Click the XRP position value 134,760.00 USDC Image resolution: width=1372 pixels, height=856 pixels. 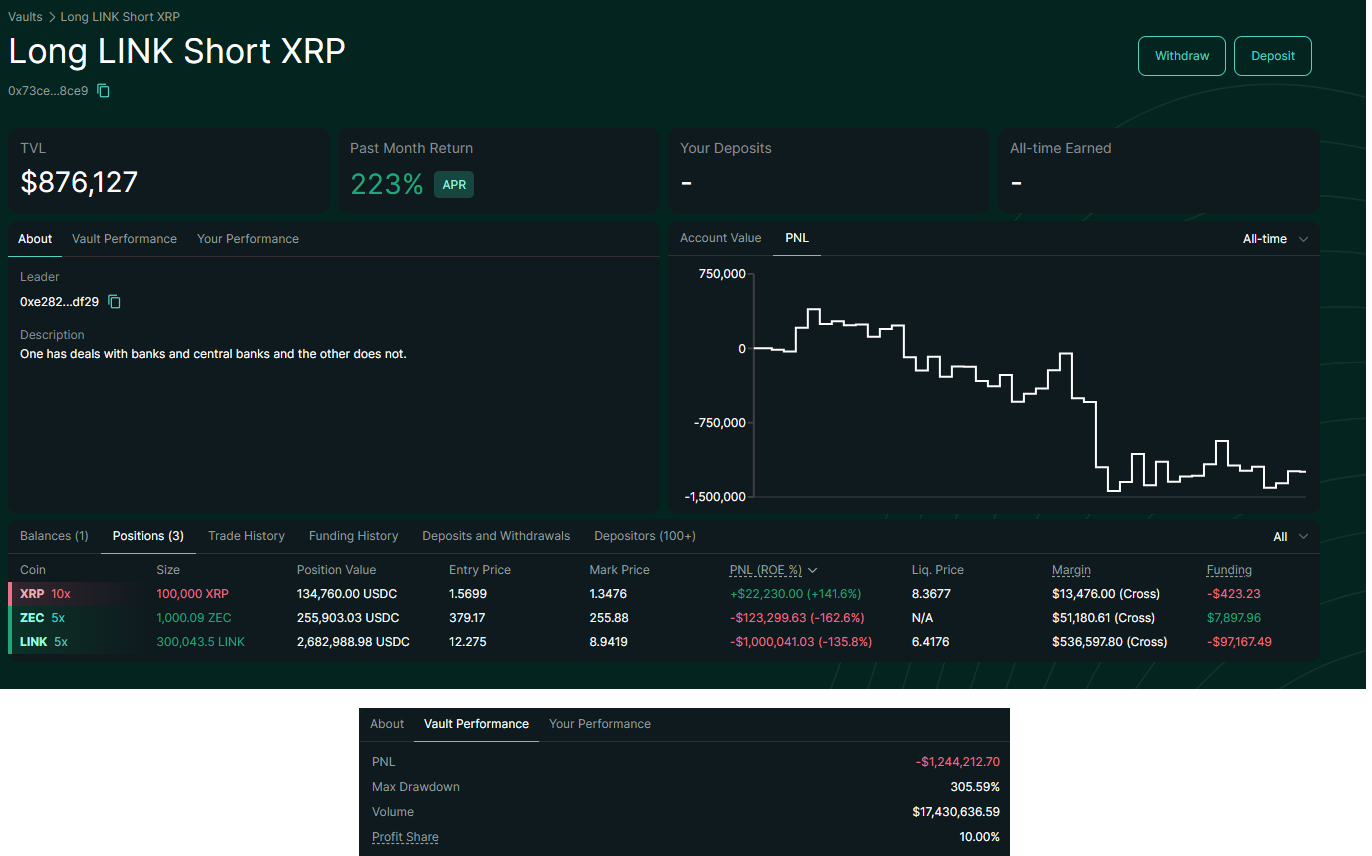[348, 594]
